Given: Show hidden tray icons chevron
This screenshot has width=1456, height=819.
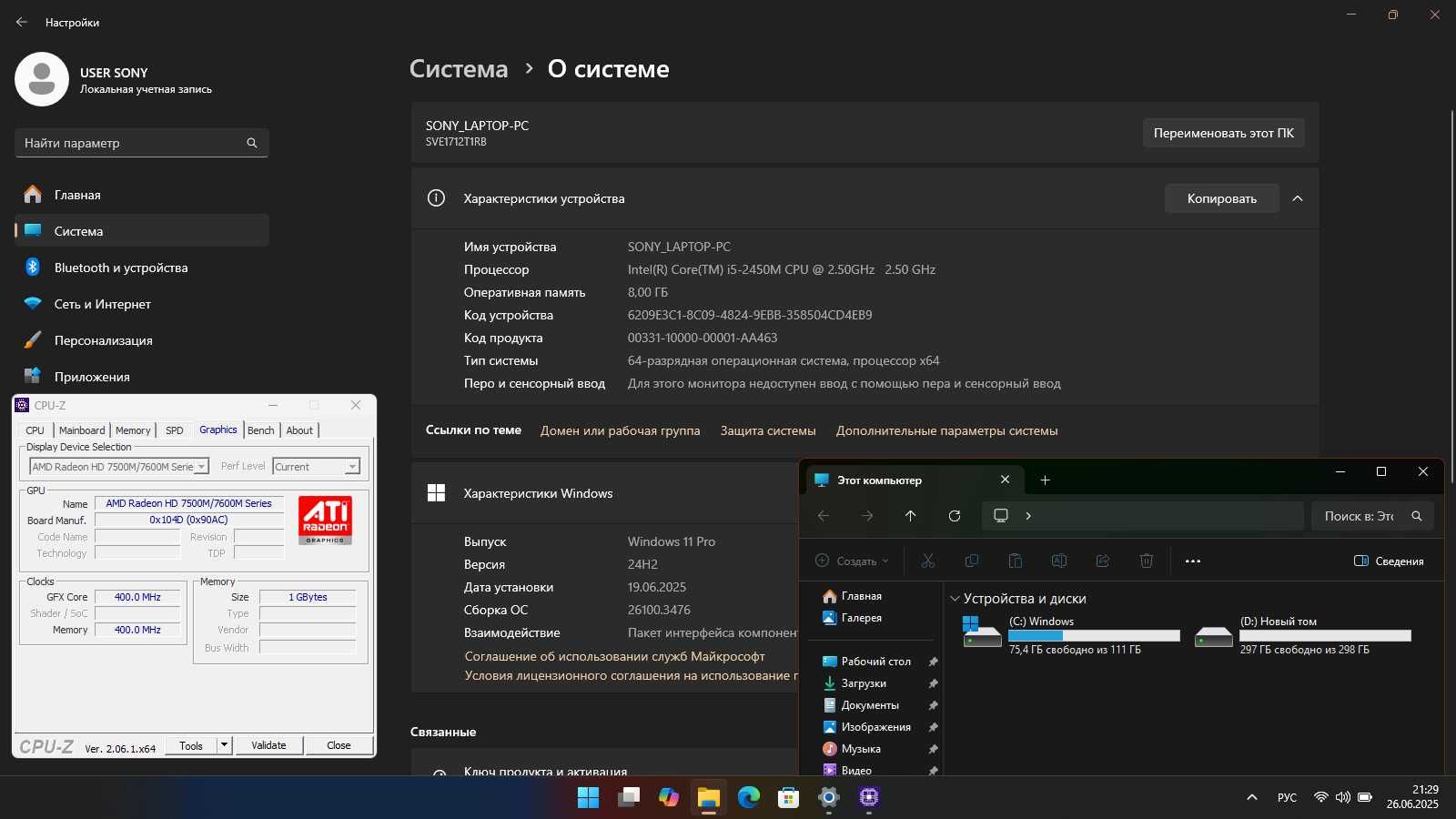Looking at the screenshot, I should pyautogui.click(x=1252, y=797).
